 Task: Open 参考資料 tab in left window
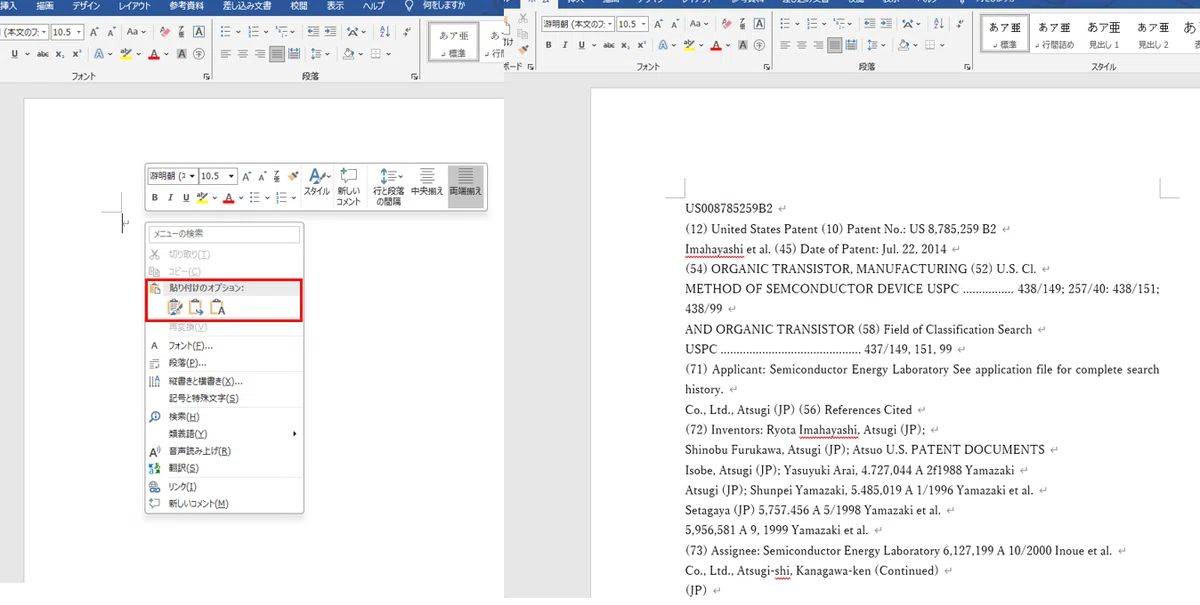[x=186, y=6]
